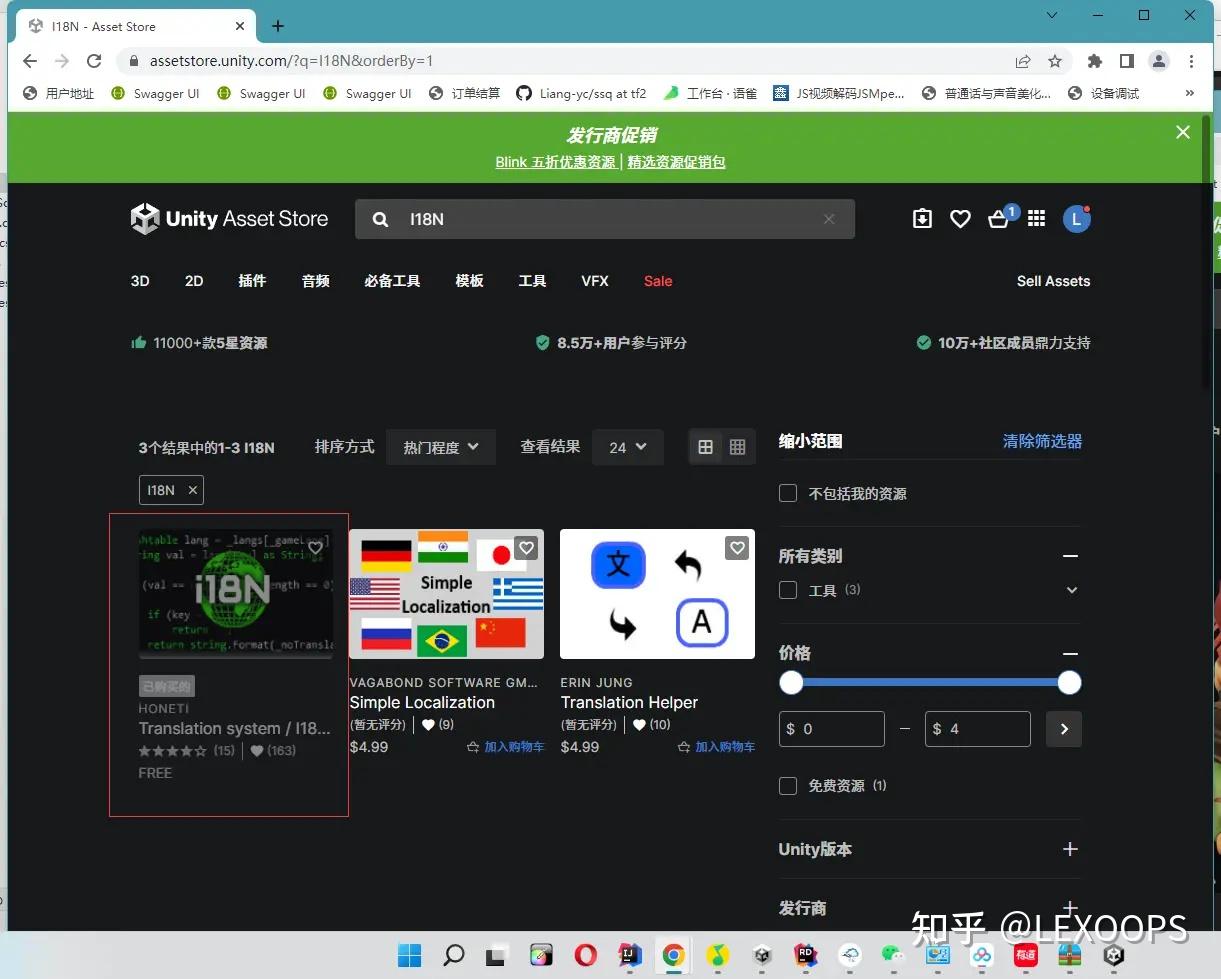Click the price range slider handle
Image resolution: width=1221 pixels, height=979 pixels.
[x=1068, y=682]
